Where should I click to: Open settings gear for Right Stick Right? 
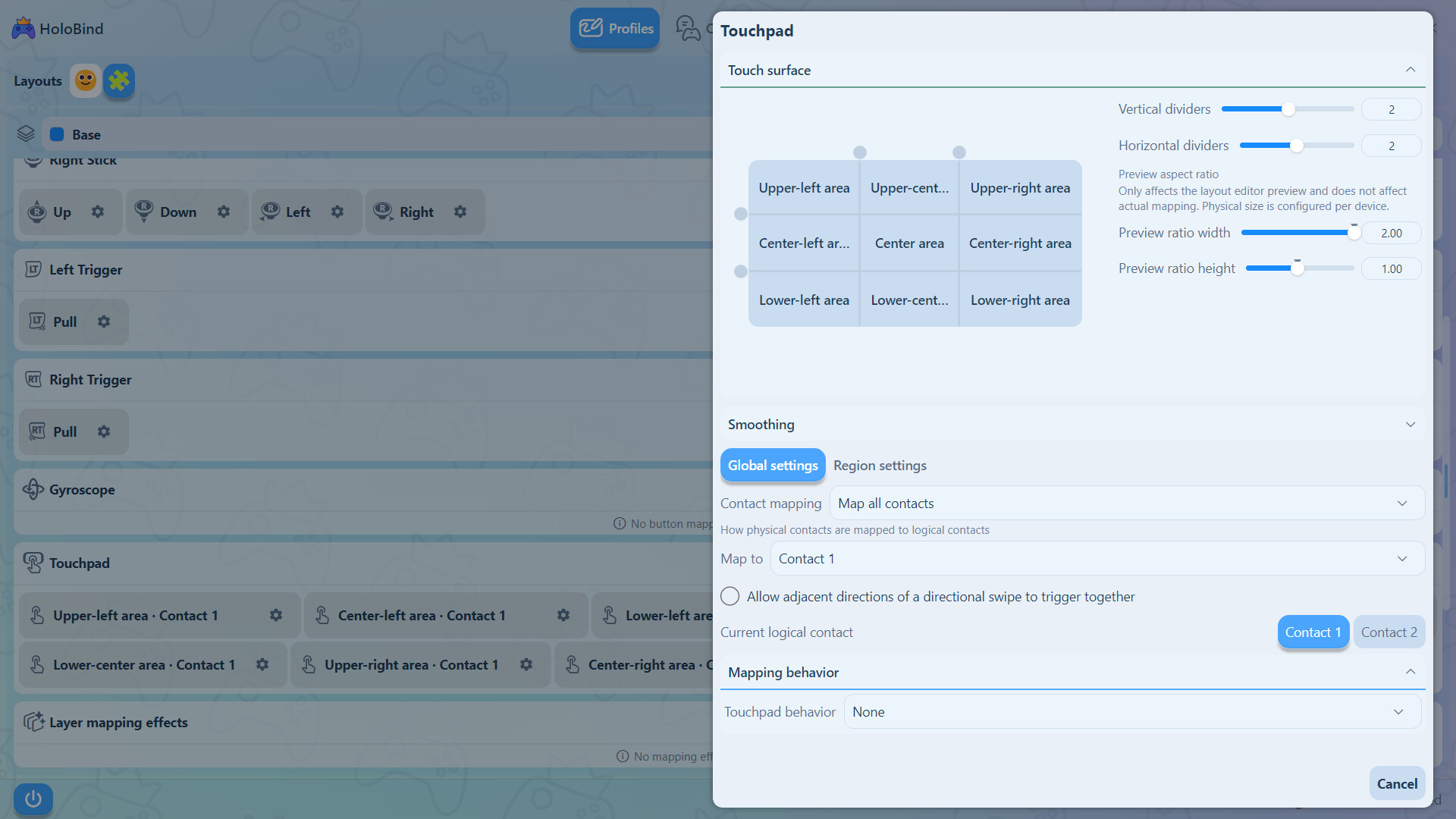460,212
